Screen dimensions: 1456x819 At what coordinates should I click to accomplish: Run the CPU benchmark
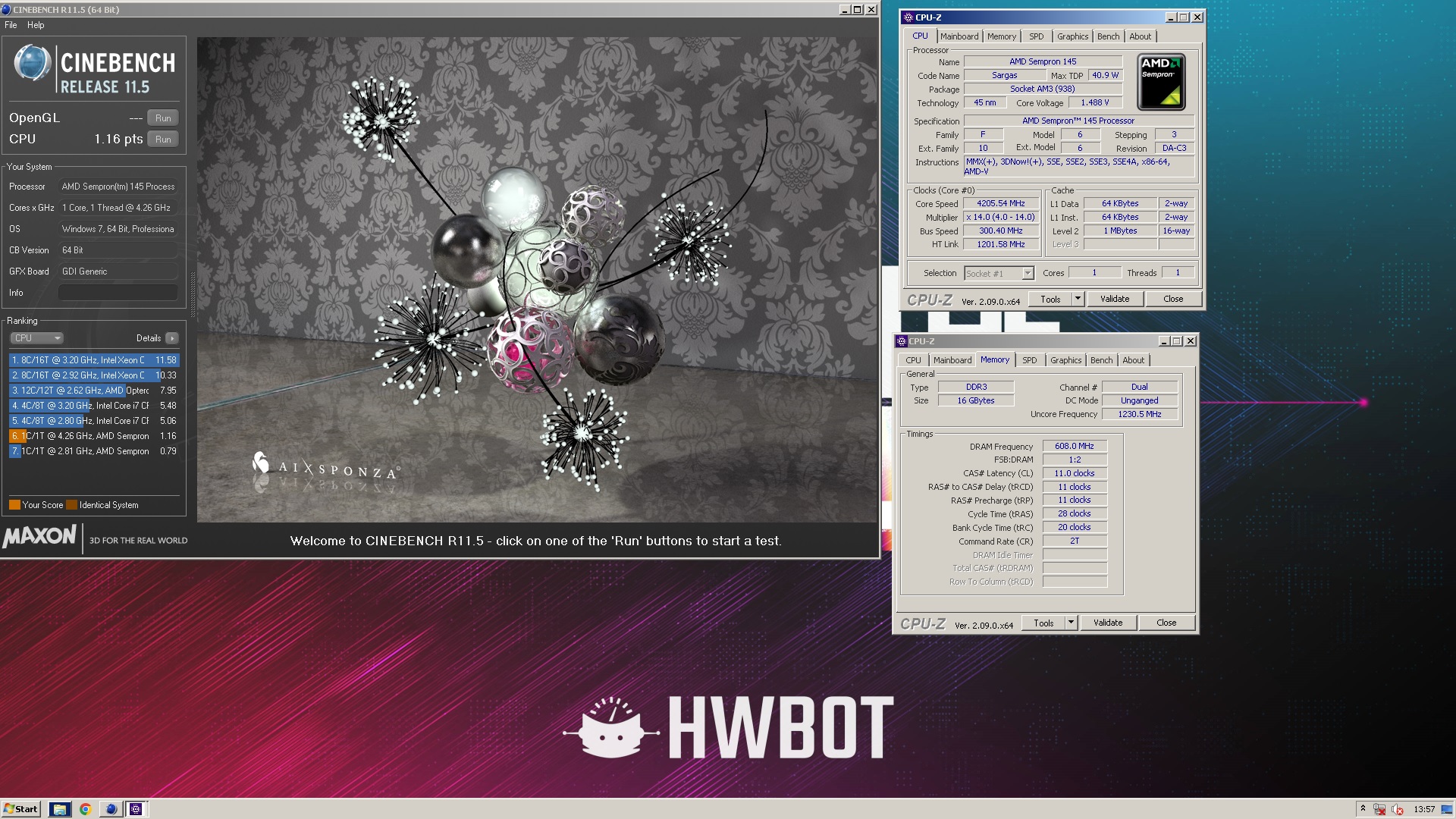click(163, 140)
